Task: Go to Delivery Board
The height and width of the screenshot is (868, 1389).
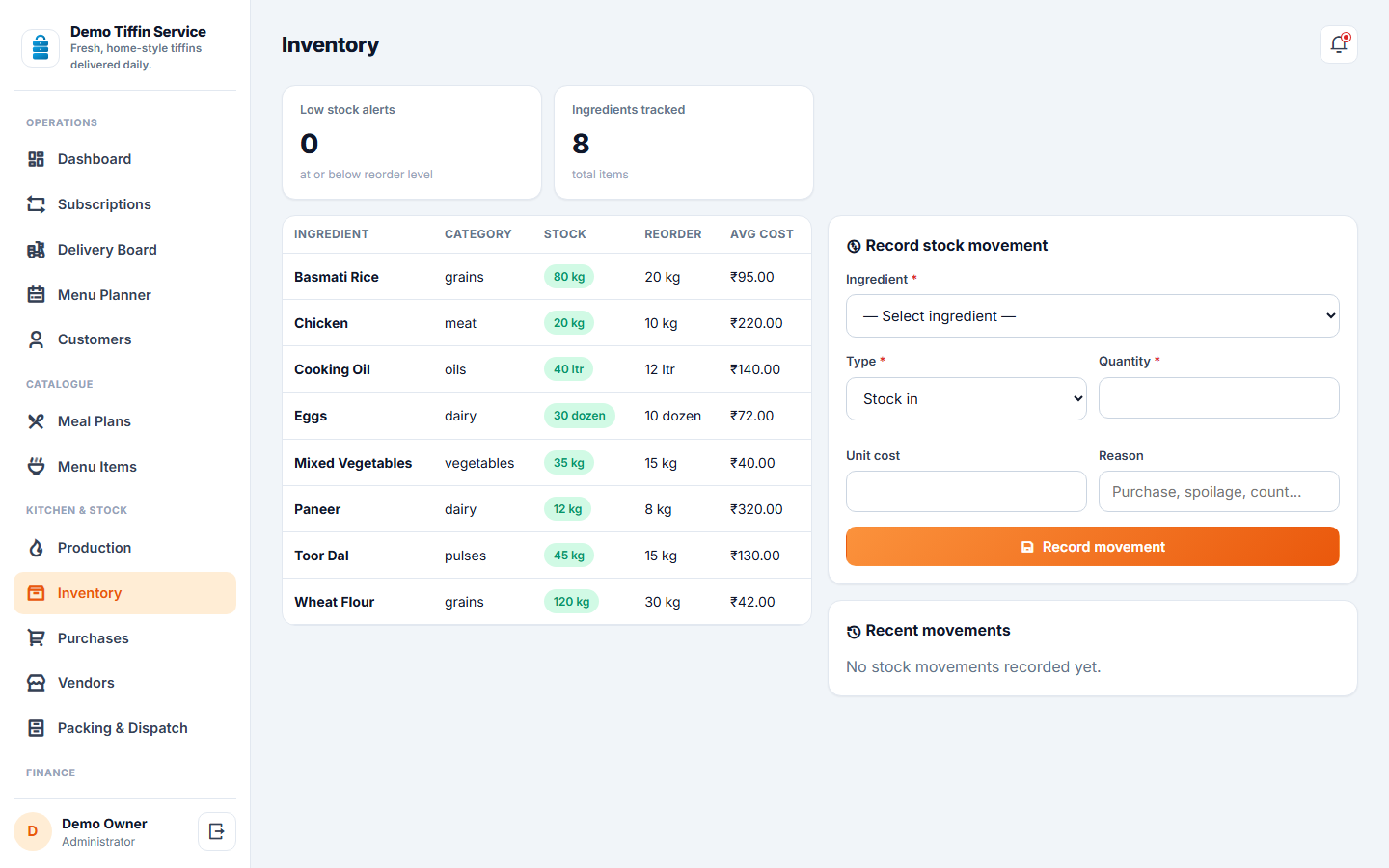Action: 124,250
